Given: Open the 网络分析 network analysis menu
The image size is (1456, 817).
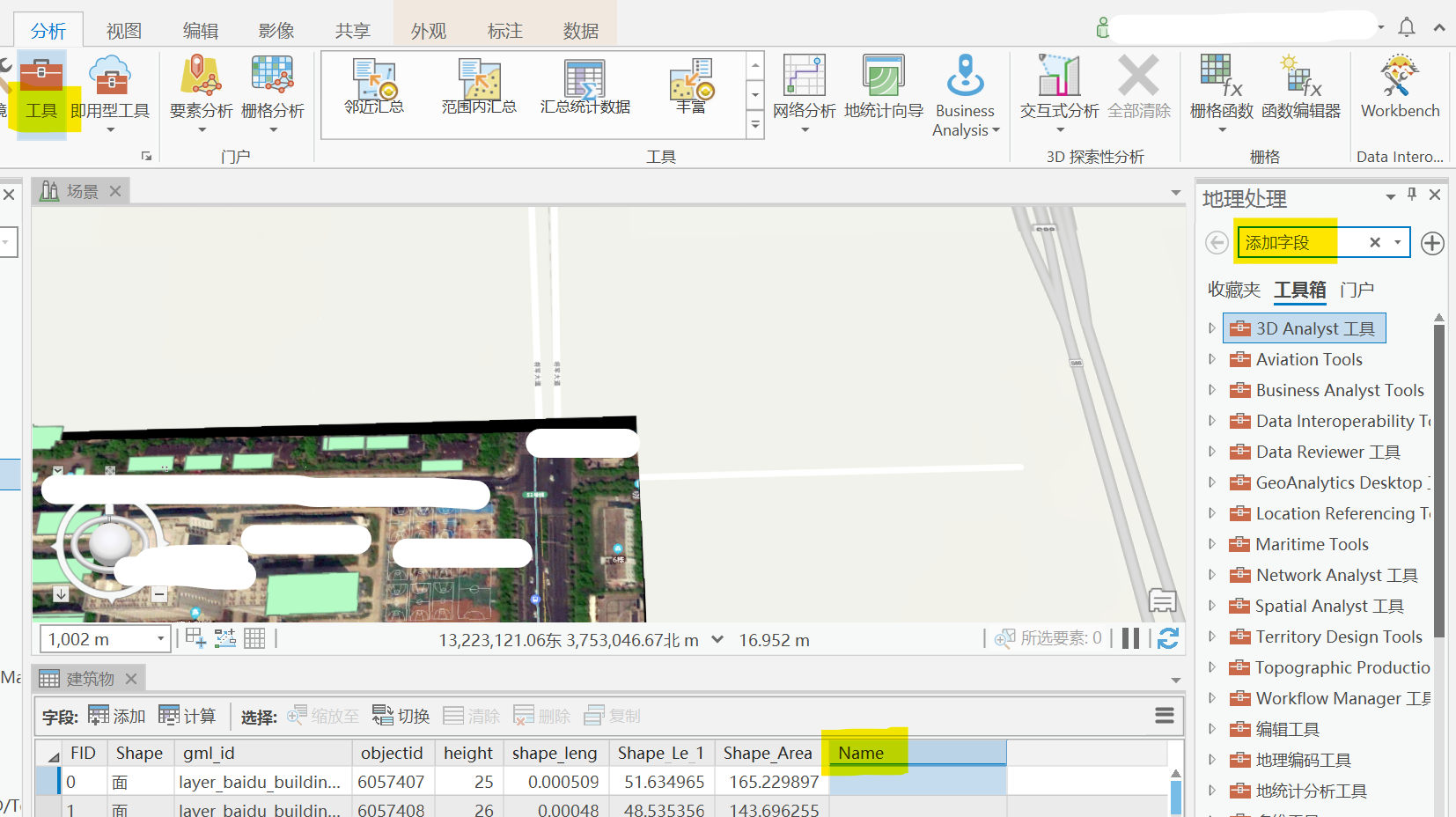Looking at the screenshot, I should click(805, 94).
